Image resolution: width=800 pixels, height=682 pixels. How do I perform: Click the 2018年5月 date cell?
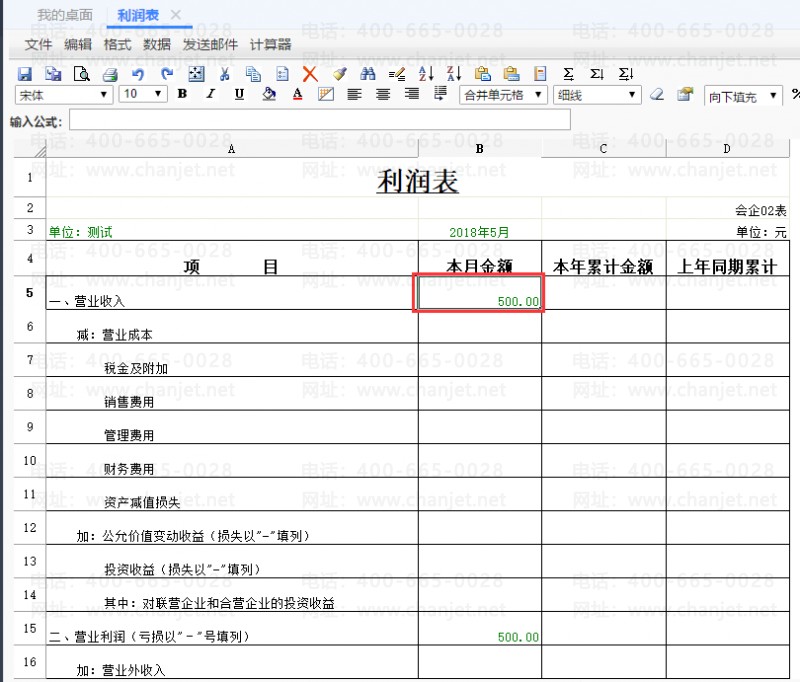click(x=480, y=231)
